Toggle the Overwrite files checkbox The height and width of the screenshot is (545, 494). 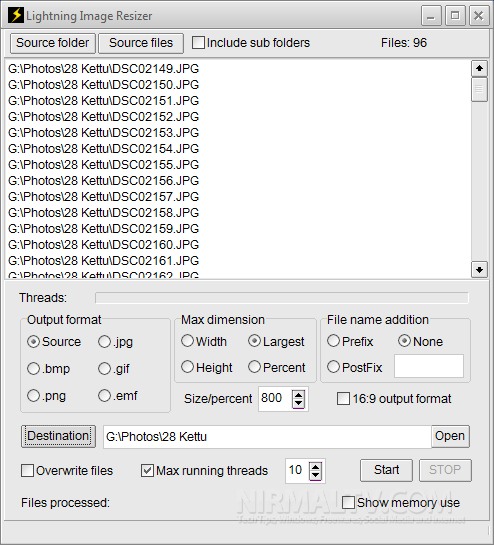click(x=27, y=471)
